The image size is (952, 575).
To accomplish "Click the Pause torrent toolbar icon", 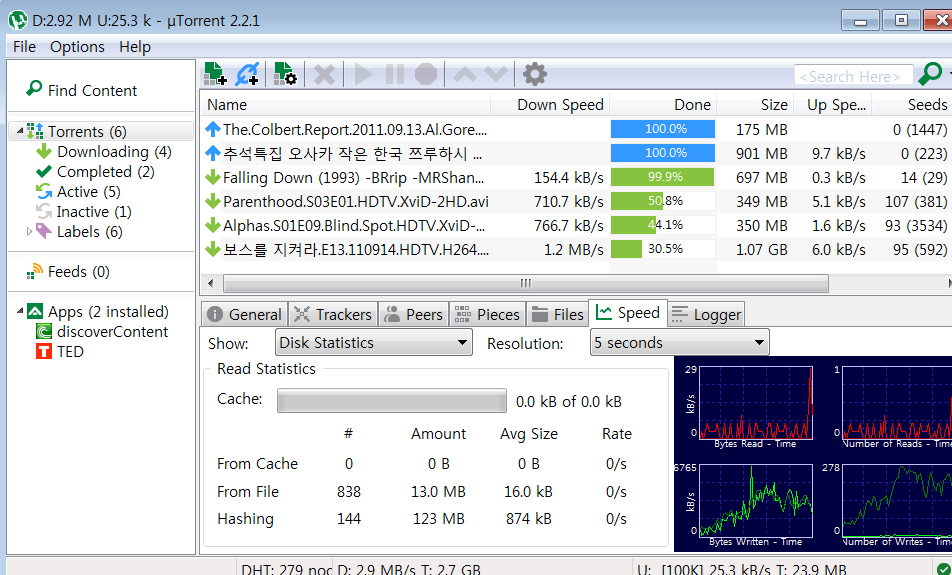I will (395, 74).
